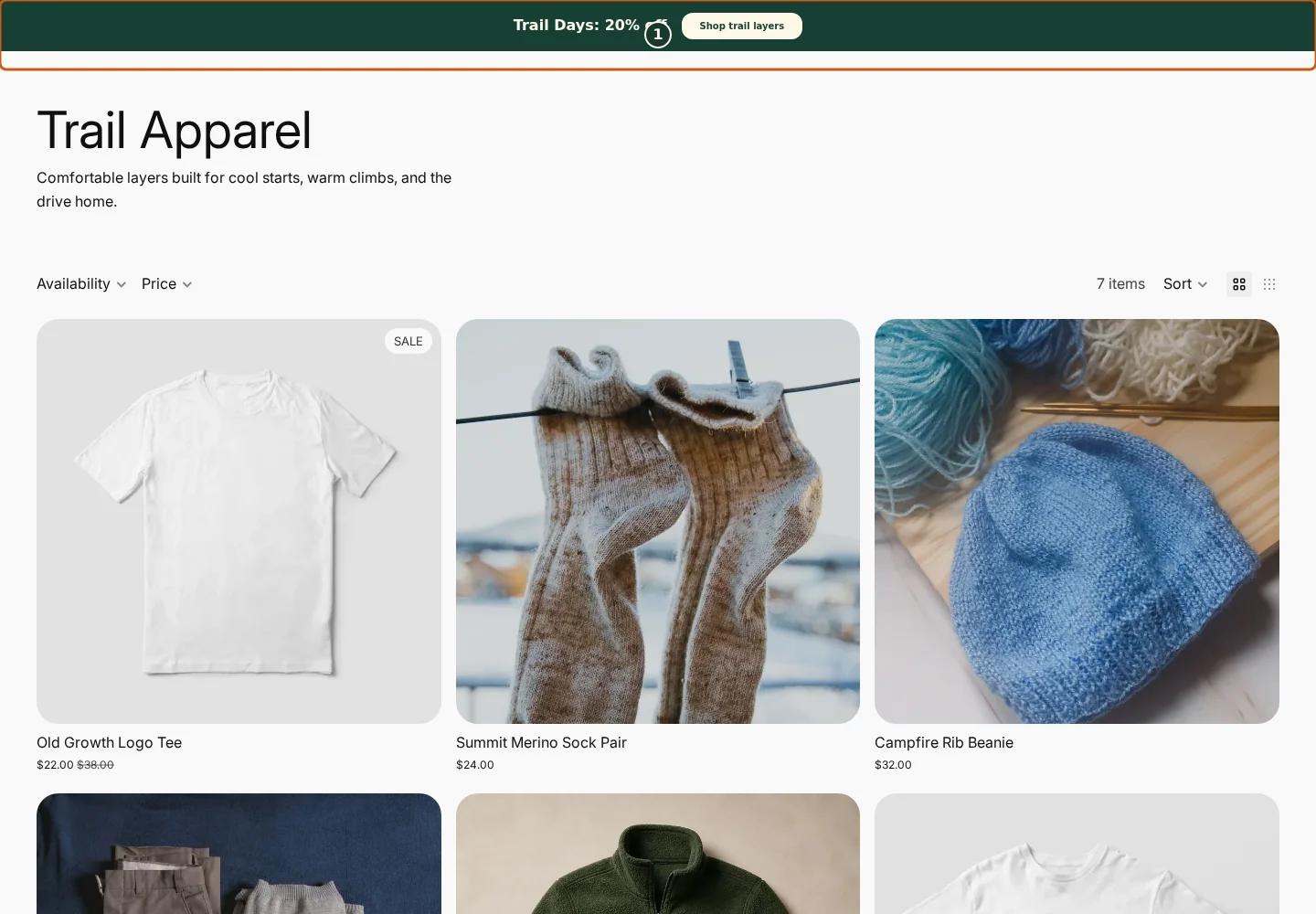Open the folded pants product image
This screenshot has height=914, width=1316.
239,854
